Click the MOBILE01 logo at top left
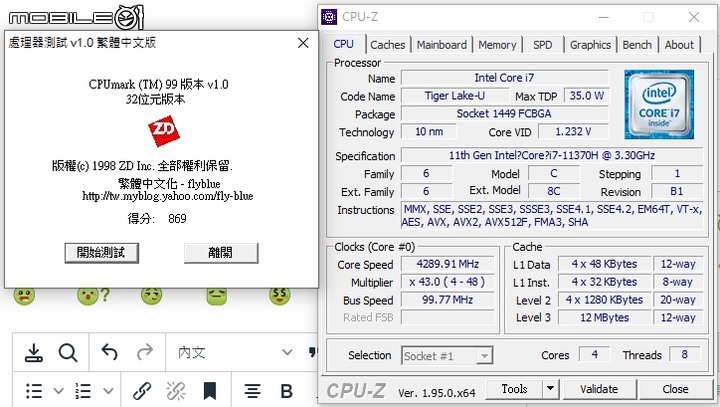 coord(76,17)
